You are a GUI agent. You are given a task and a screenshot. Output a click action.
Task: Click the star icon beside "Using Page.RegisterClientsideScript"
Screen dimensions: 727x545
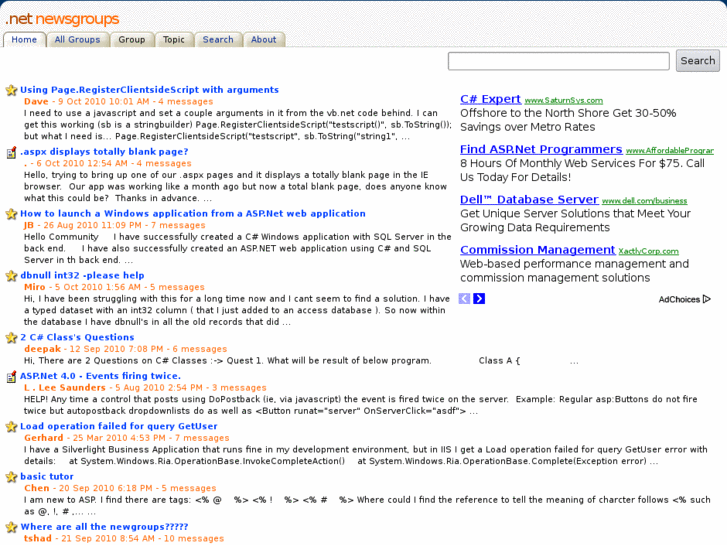tap(12, 90)
